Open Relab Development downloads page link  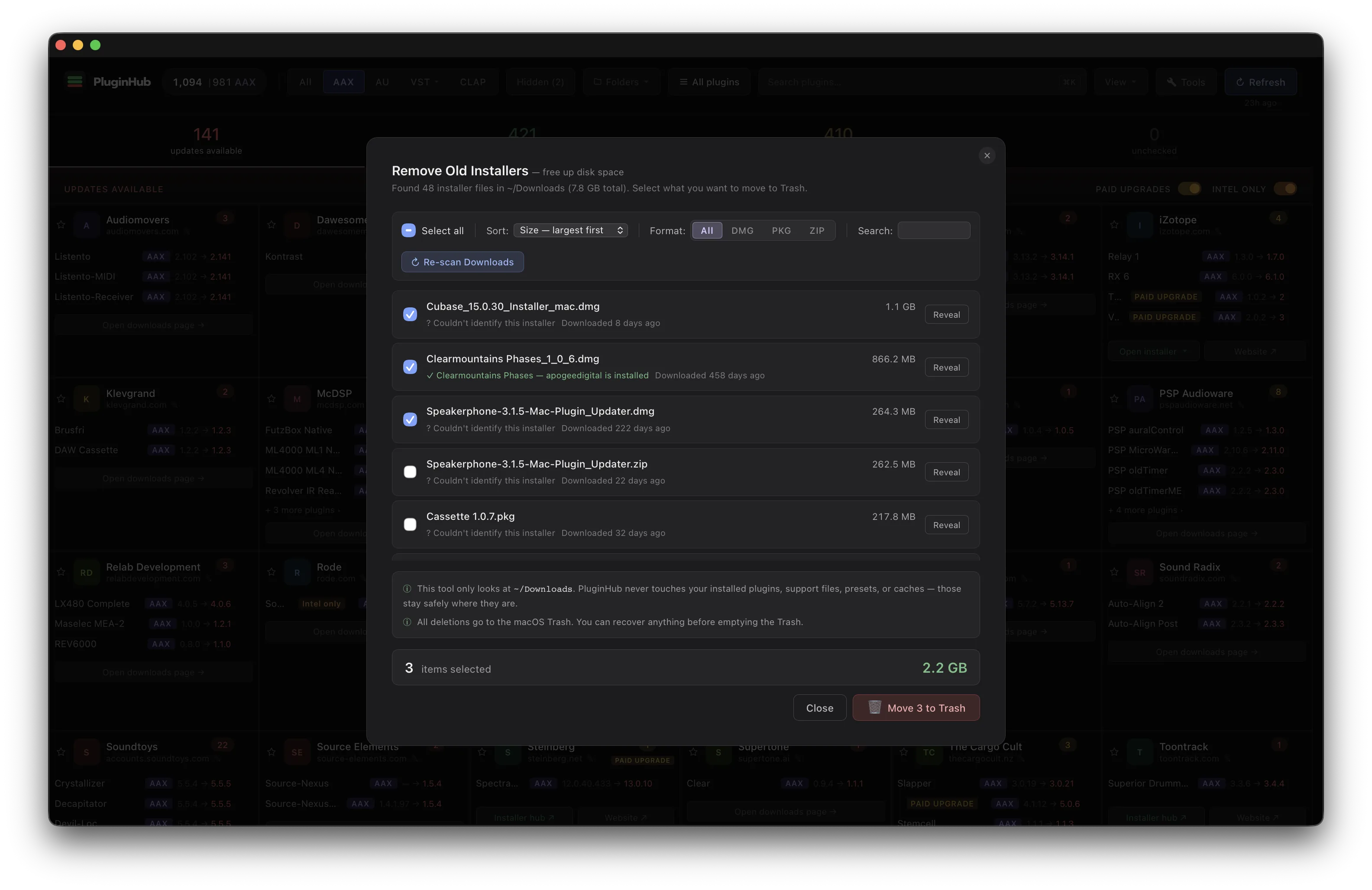click(x=153, y=672)
